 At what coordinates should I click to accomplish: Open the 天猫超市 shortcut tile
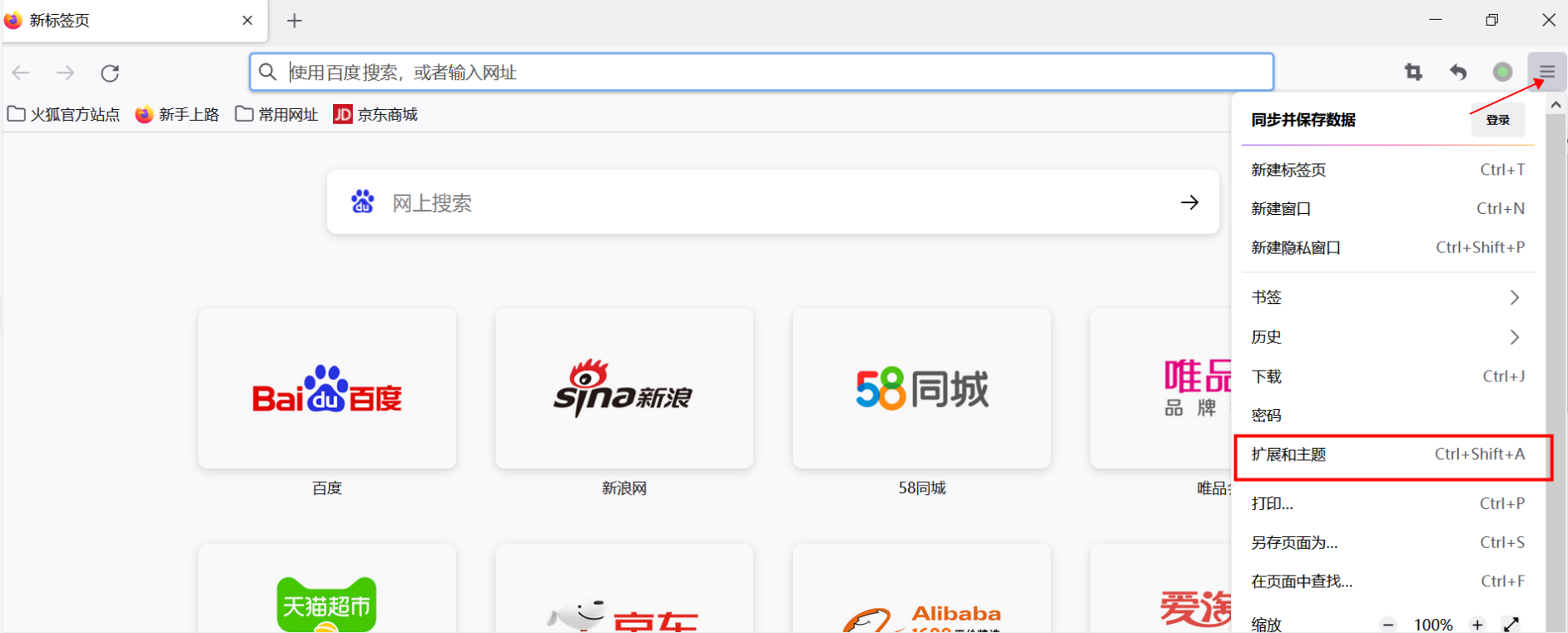327,589
